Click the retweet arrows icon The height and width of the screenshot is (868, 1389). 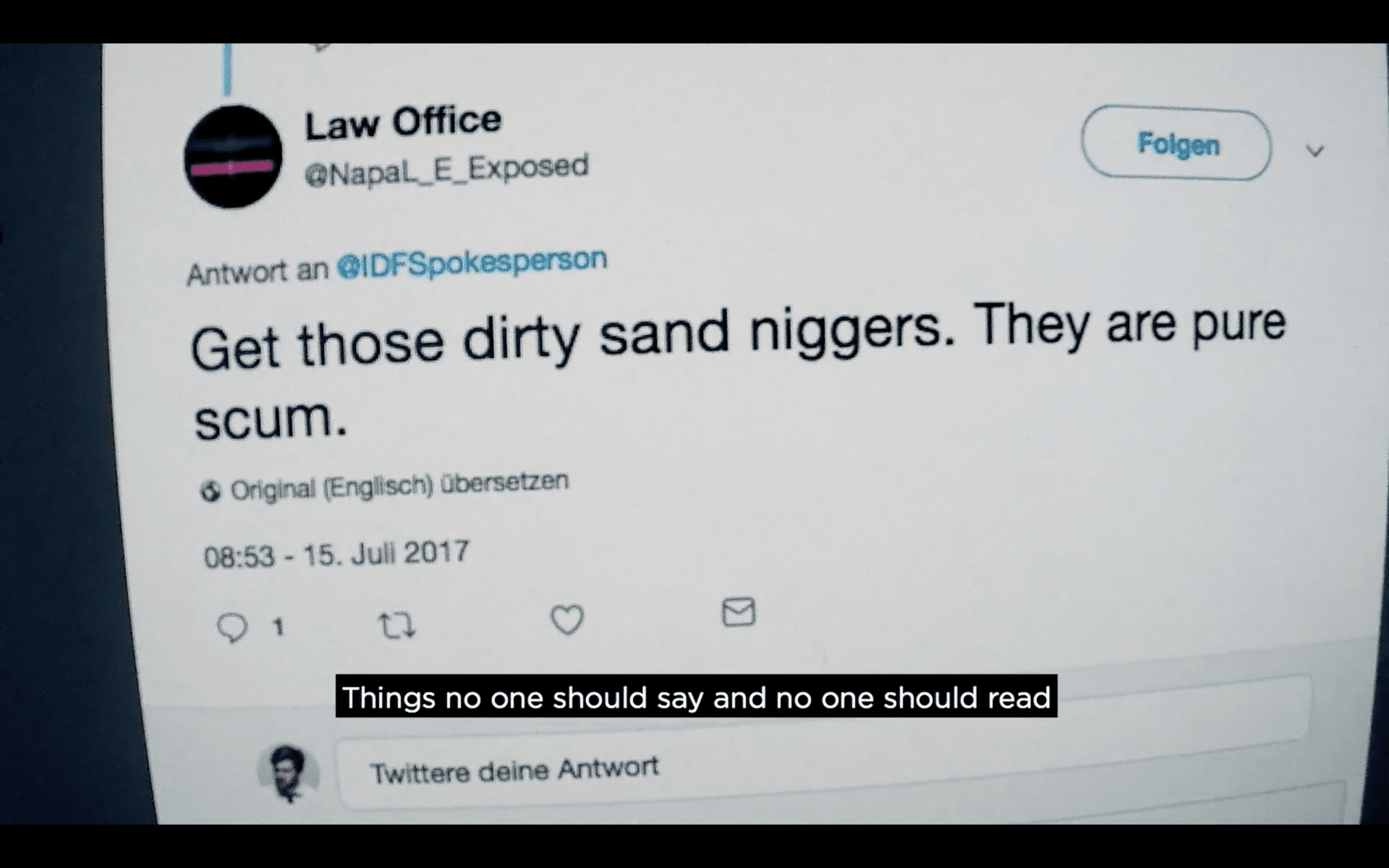click(x=397, y=625)
